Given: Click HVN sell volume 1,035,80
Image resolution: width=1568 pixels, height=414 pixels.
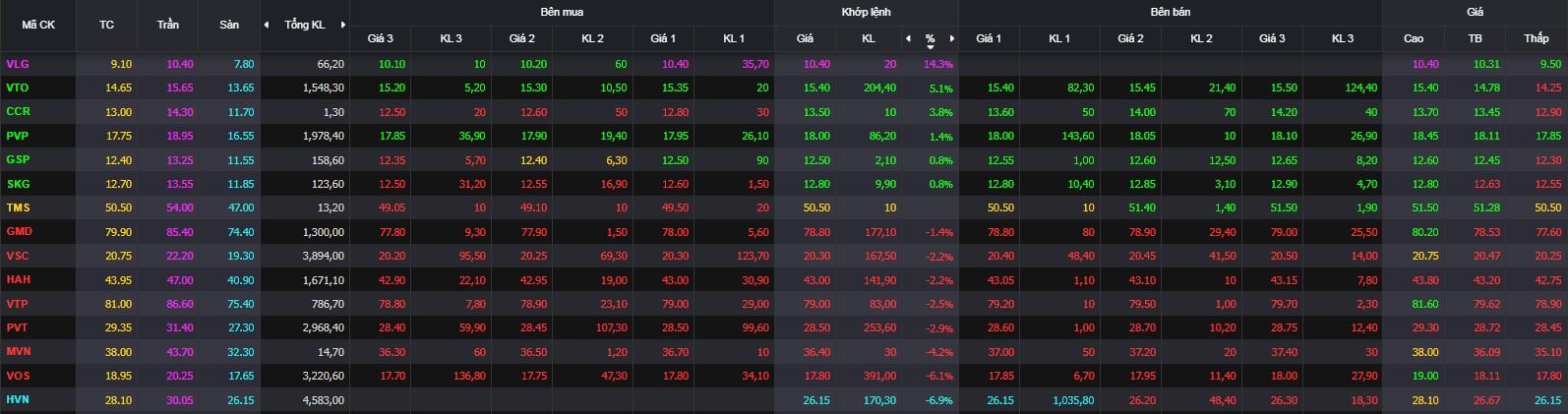Looking at the screenshot, I should tap(1073, 400).
